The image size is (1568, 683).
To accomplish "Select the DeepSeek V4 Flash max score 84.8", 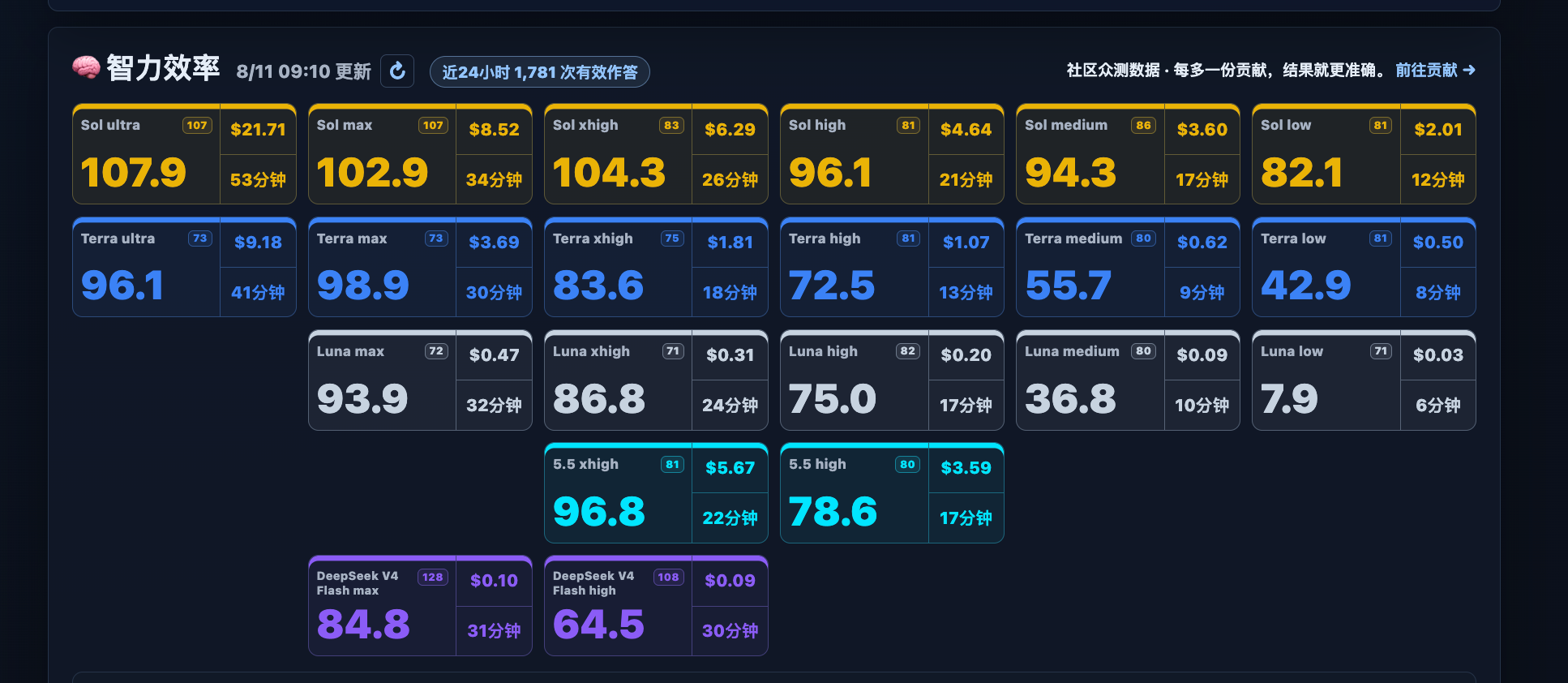I will click(363, 625).
